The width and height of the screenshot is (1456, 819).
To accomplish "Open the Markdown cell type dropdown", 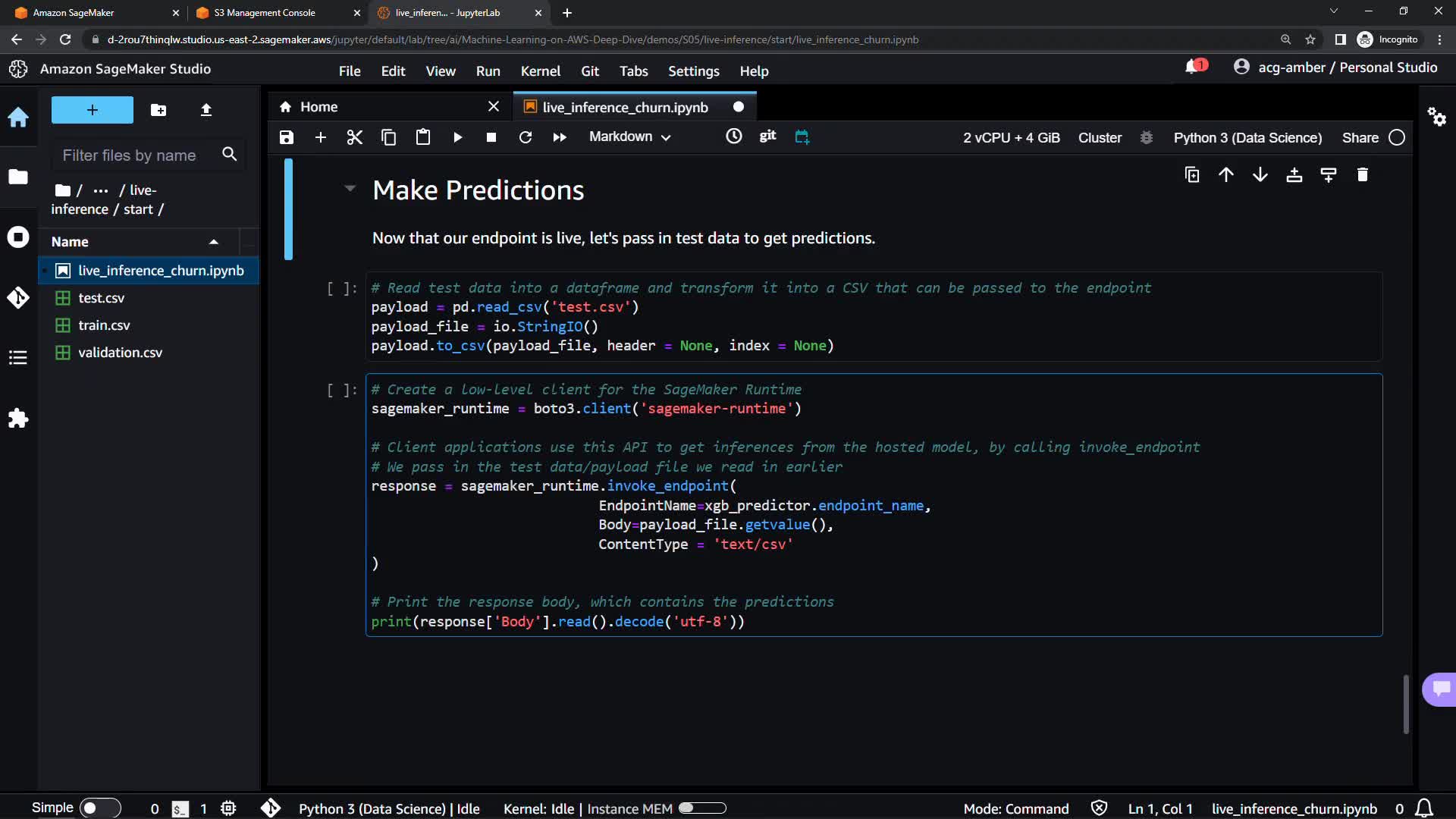I will pos(629,137).
